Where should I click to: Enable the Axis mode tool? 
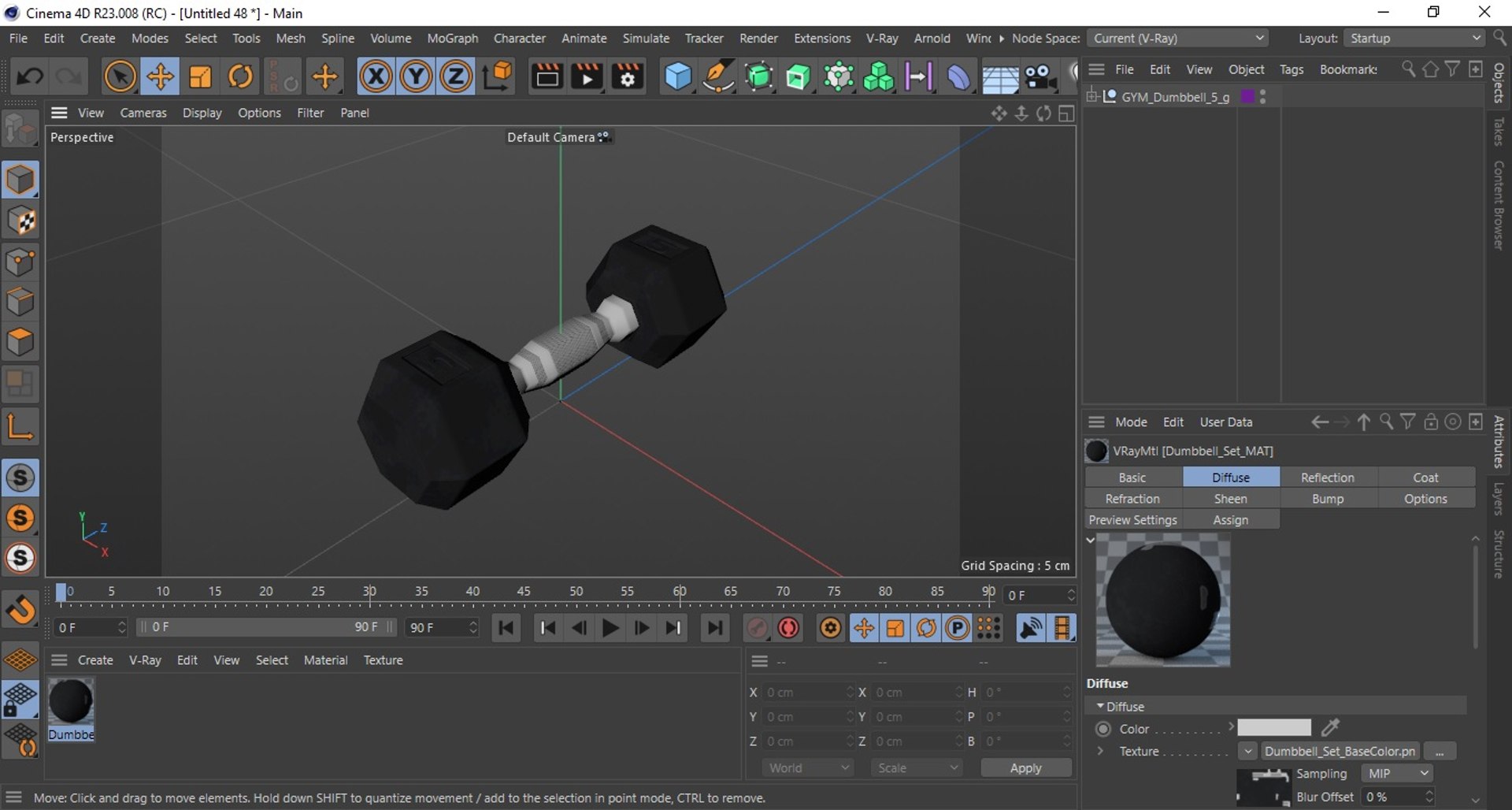tap(20, 426)
